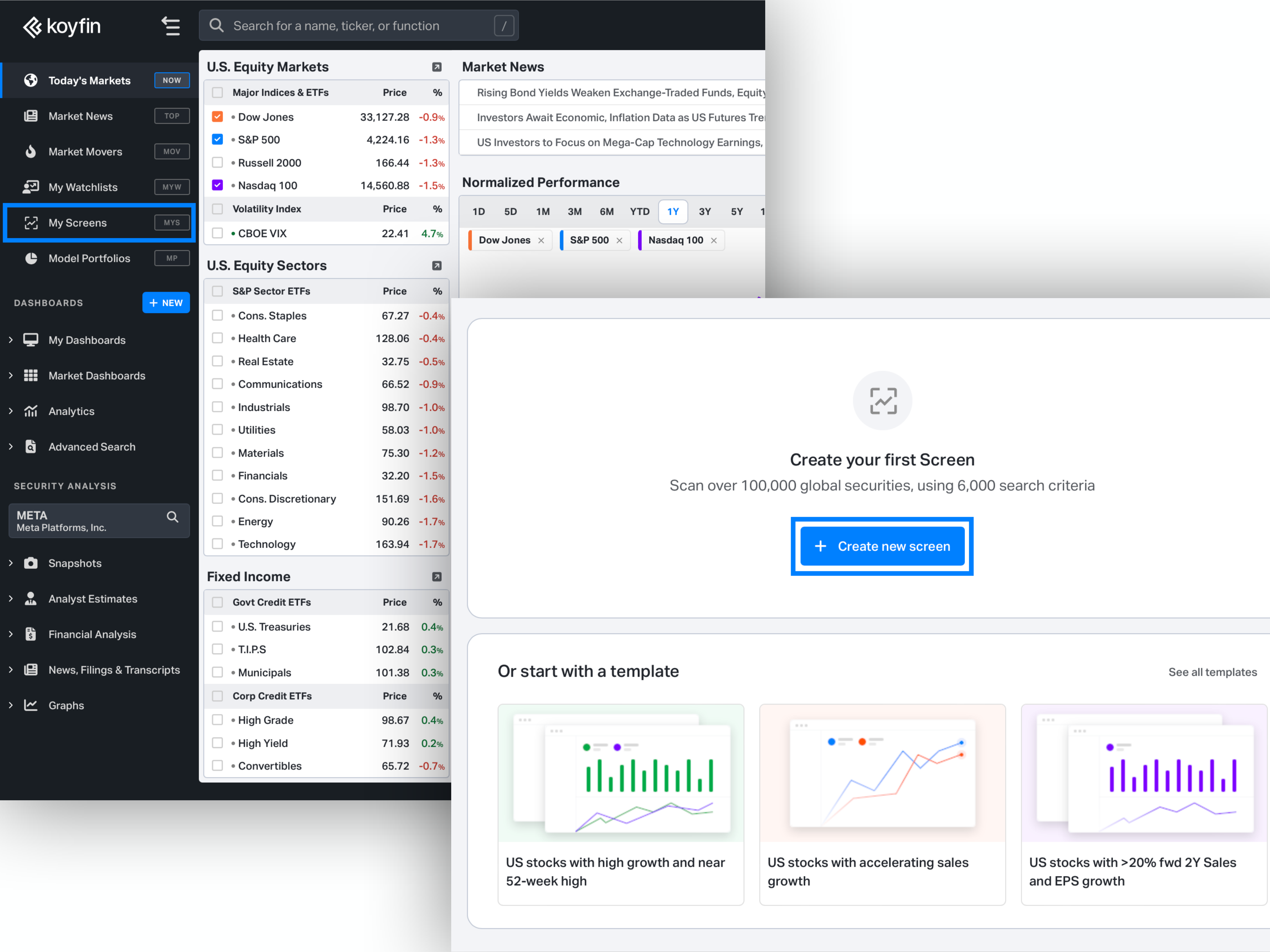The height and width of the screenshot is (952, 1270).
Task: Click the META Meta Platforms security box
Action: click(x=99, y=520)
